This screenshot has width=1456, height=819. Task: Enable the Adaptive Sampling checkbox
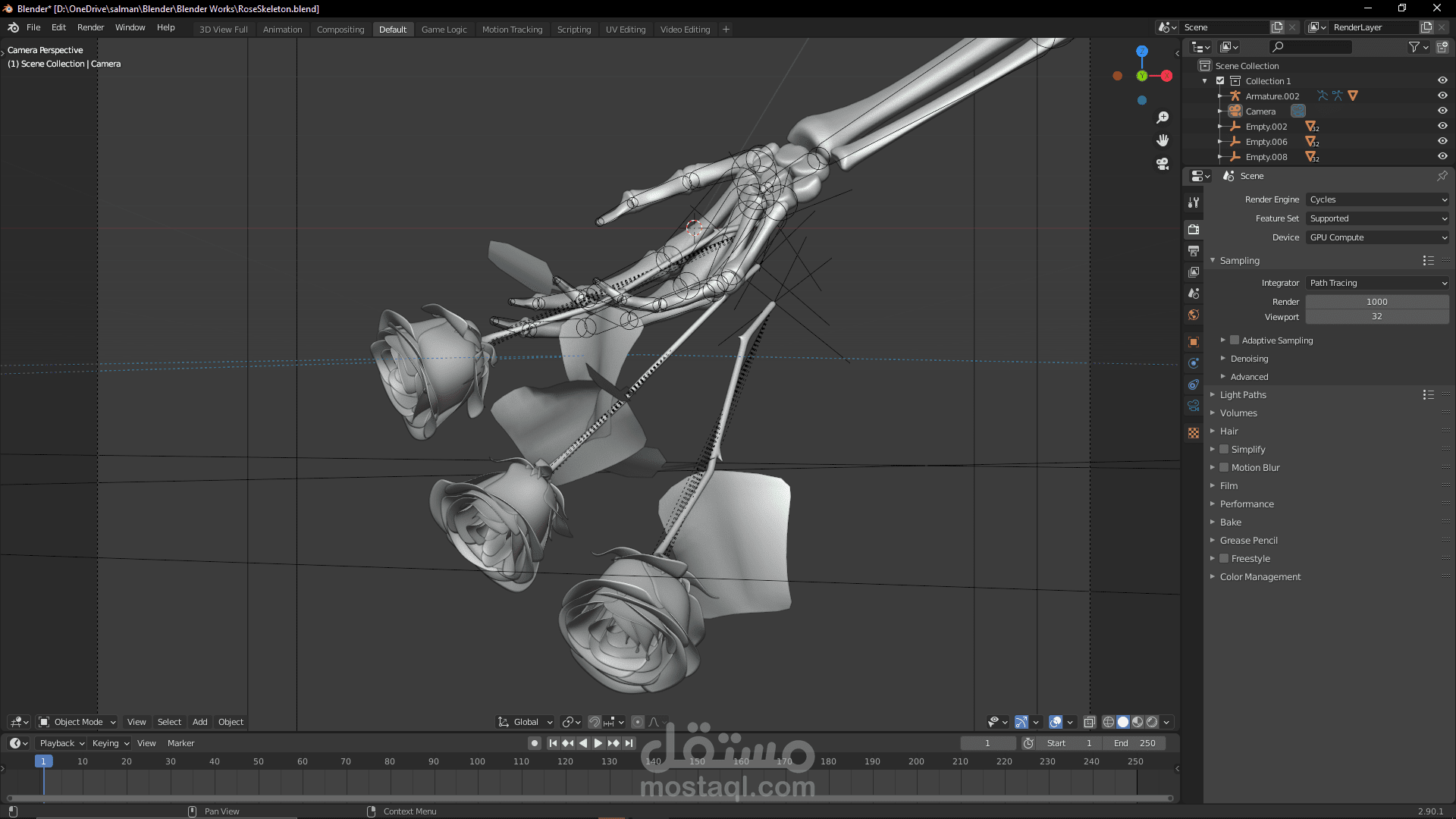pyautogui.click(x=1235, y=340)
